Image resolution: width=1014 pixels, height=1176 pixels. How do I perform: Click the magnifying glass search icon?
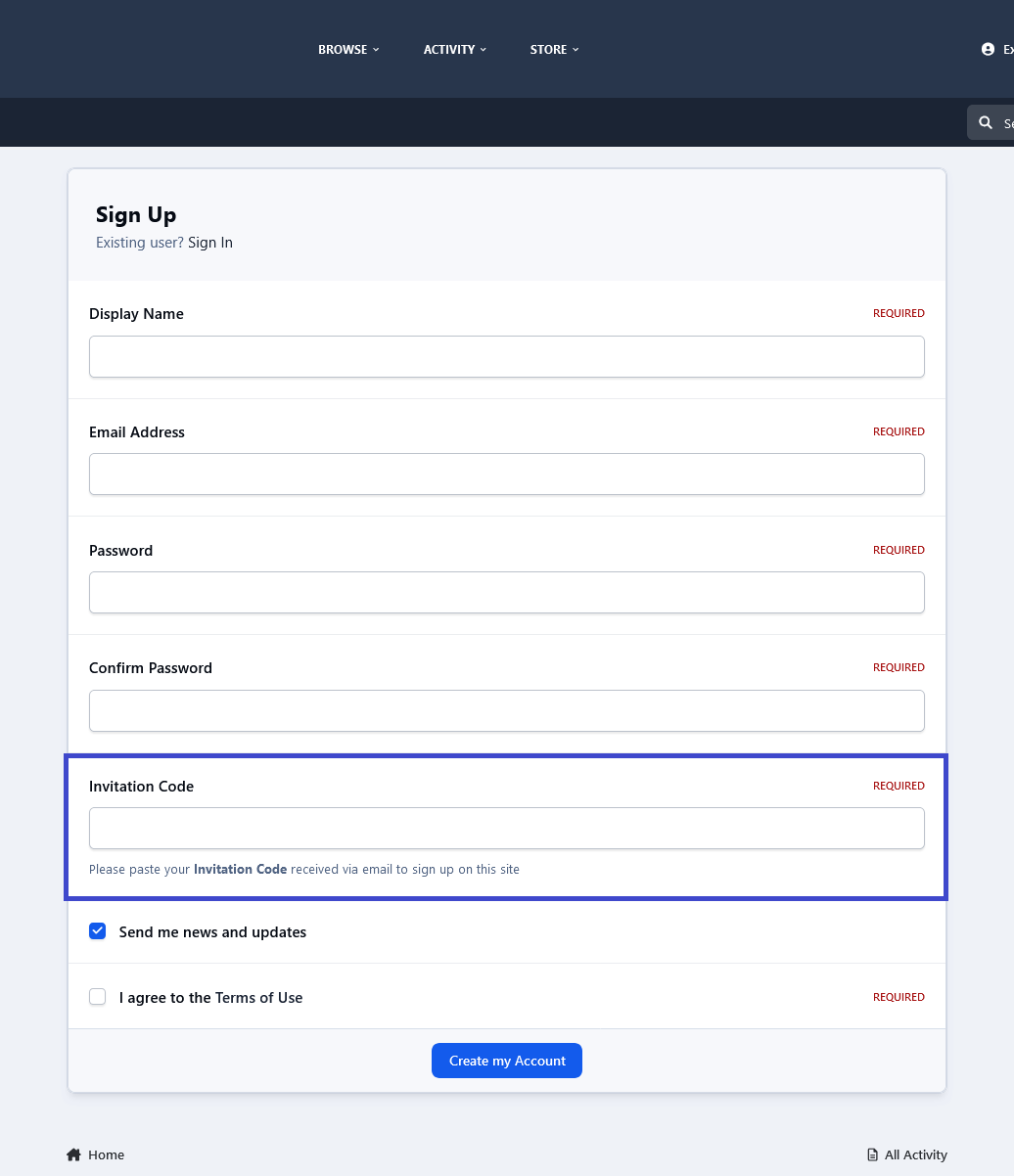click(x=986, y=123)
